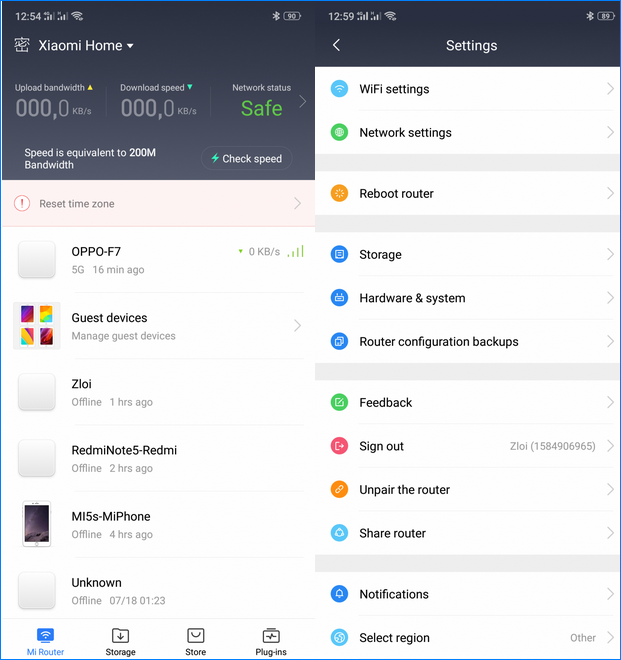Tap the WiFi icon in left status bar
The height and width of the screenshot is (660, 621).
click(x=77, y=16)
